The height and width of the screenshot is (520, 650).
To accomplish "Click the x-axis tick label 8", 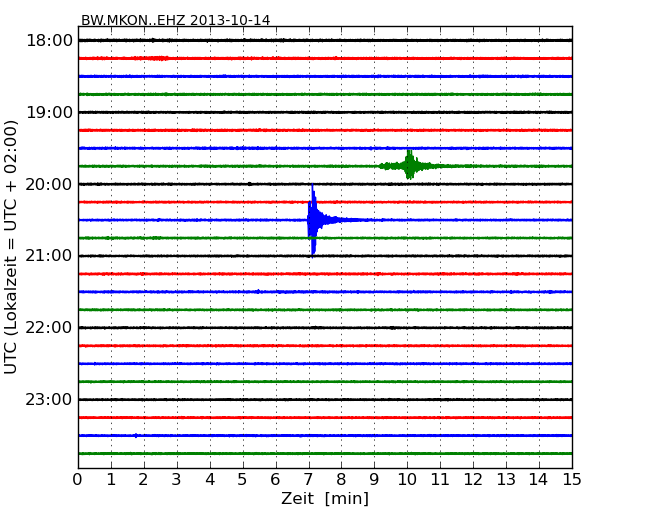I will point(341,480).
